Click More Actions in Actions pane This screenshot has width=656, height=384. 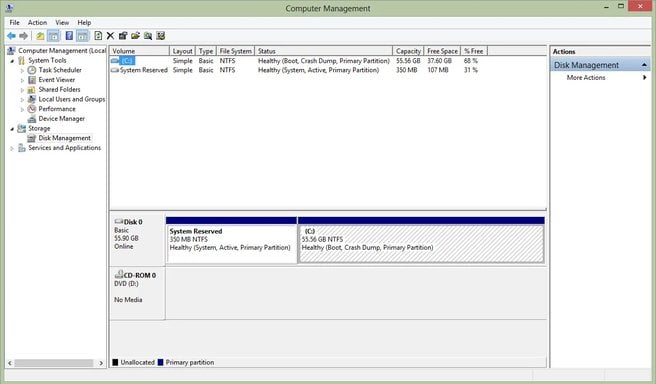(586, 77)
